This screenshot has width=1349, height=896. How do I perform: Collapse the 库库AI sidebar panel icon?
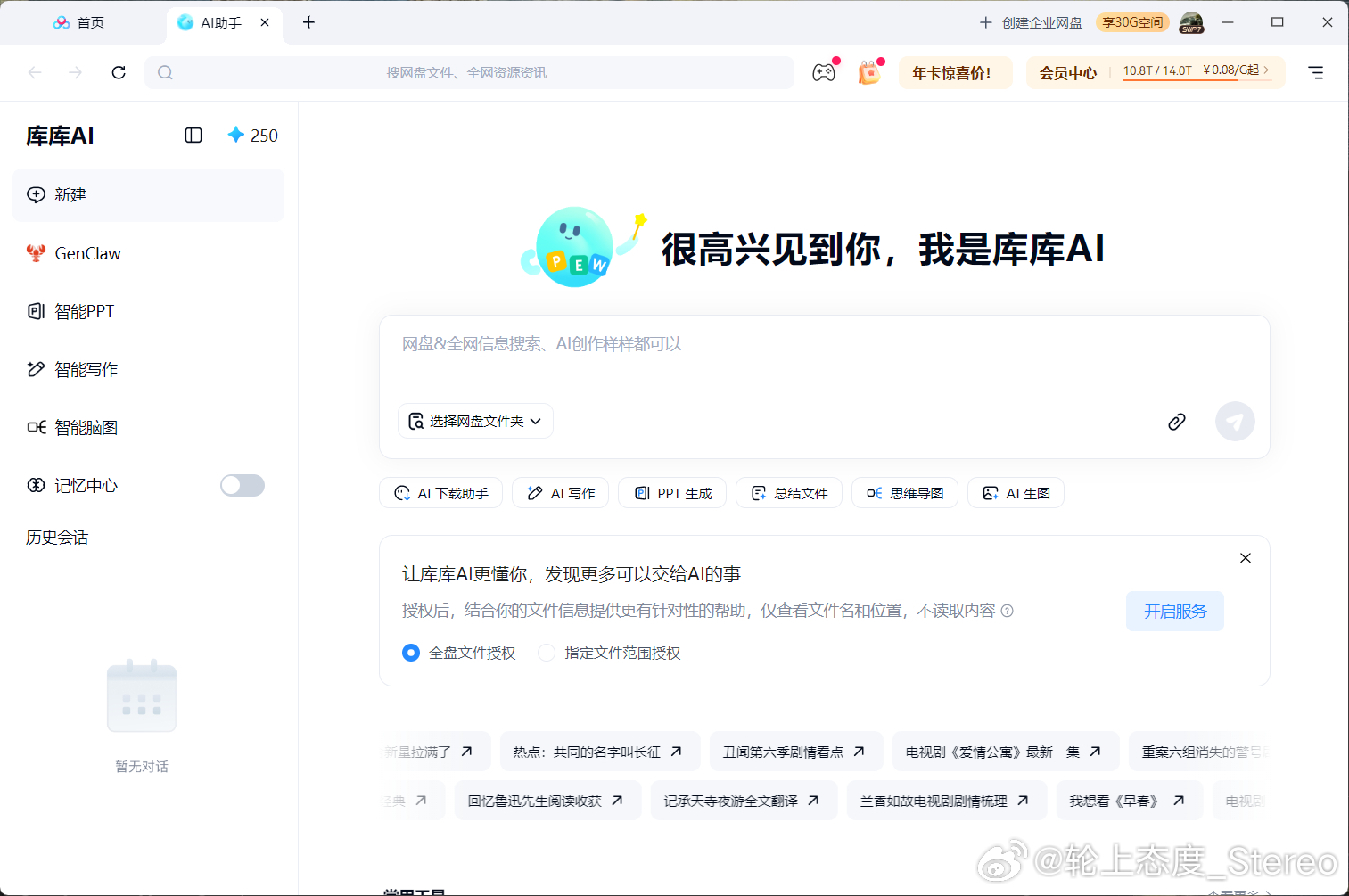click(193, 136)
